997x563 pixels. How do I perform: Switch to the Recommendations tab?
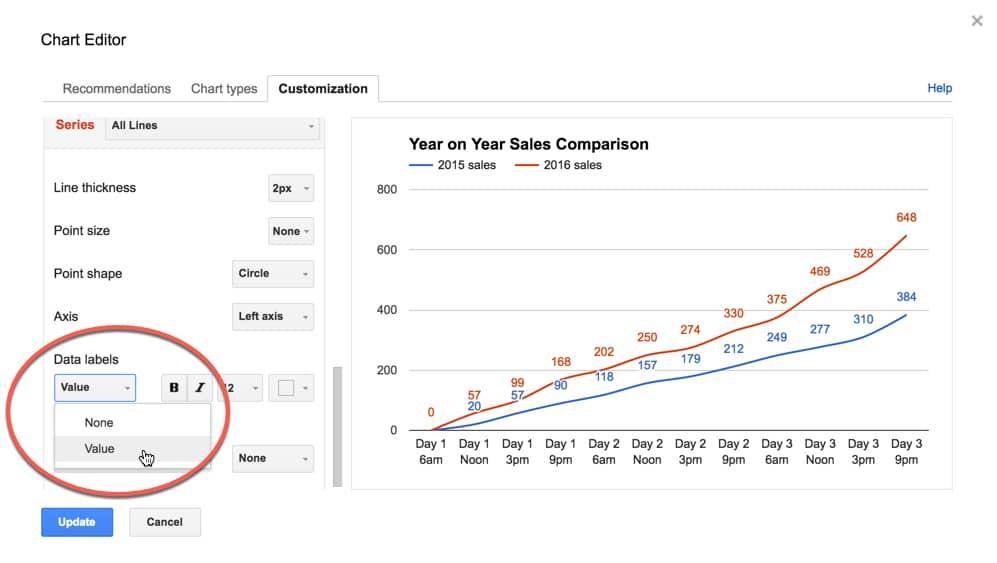(117, 89)
